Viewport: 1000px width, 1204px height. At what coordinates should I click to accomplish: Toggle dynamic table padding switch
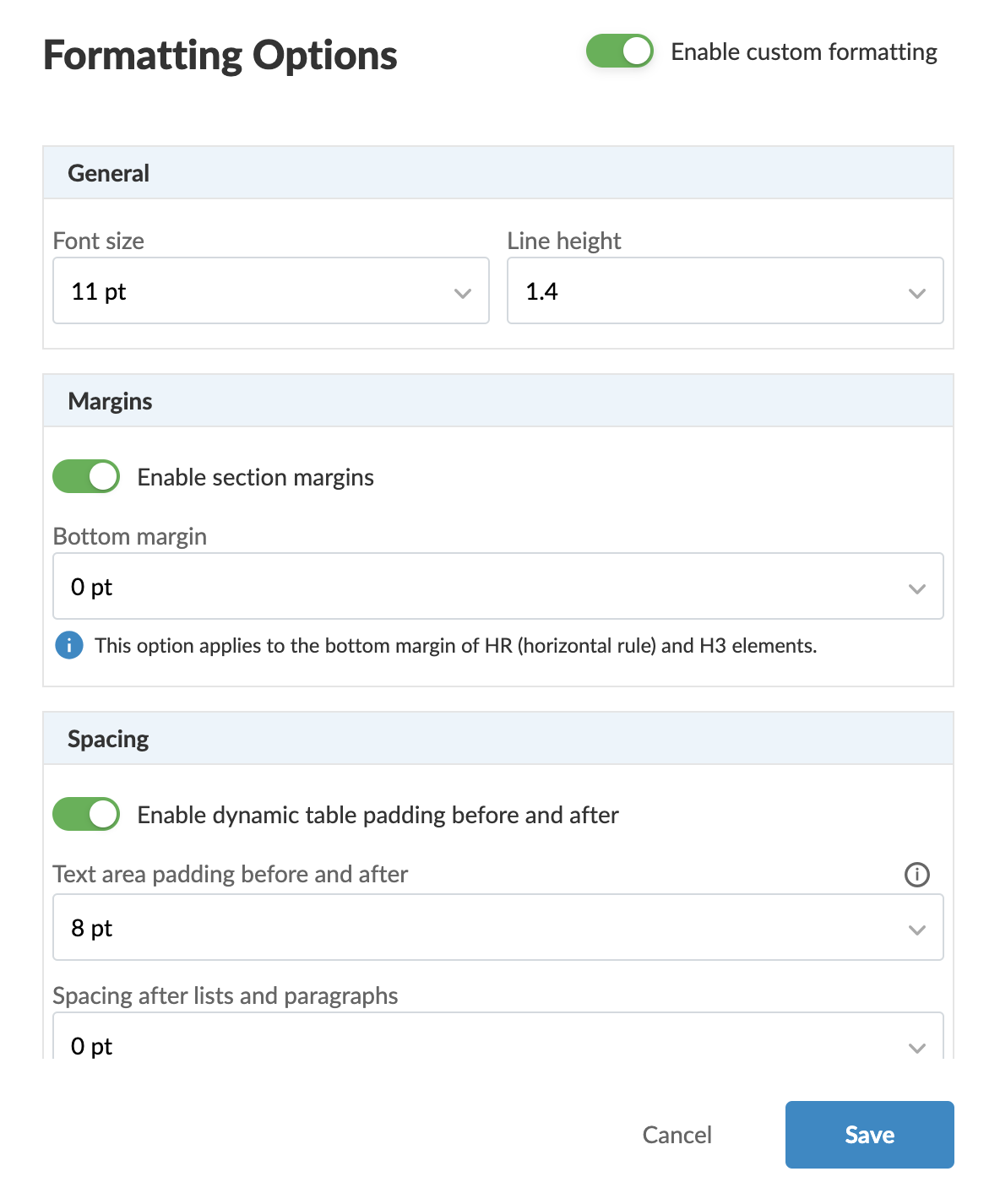tap(86, 815)
